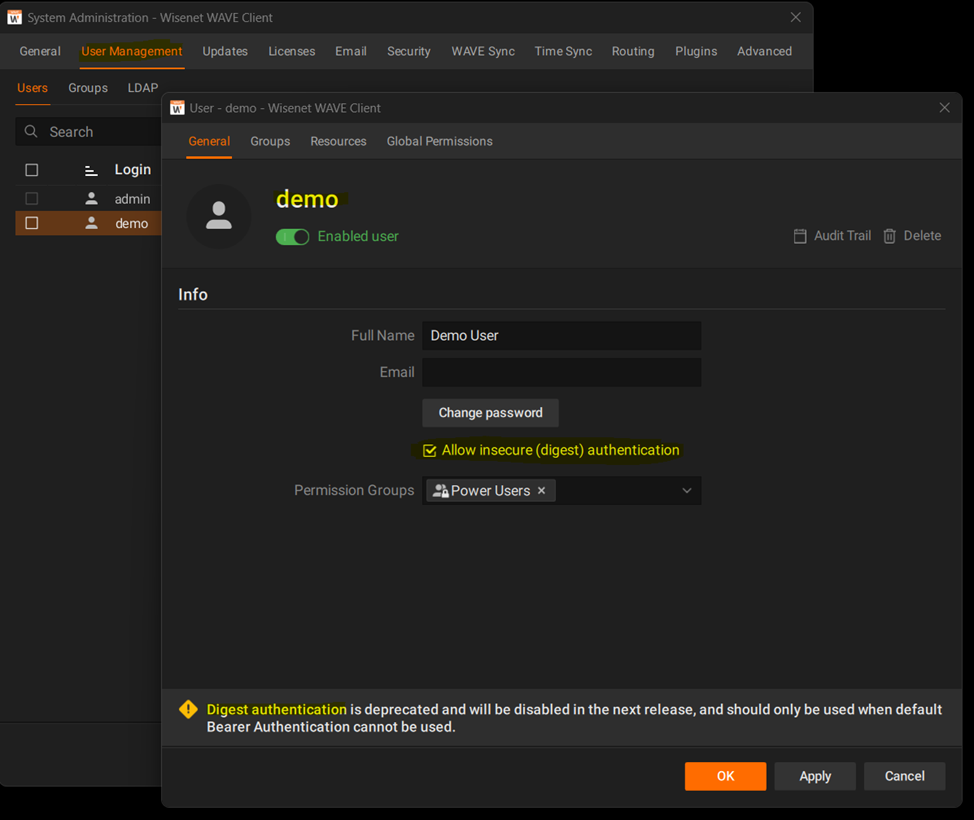The width and height of the screenshot is (974, 820).
Task: Close the User demo dialog
Action: tap(944, 107)
